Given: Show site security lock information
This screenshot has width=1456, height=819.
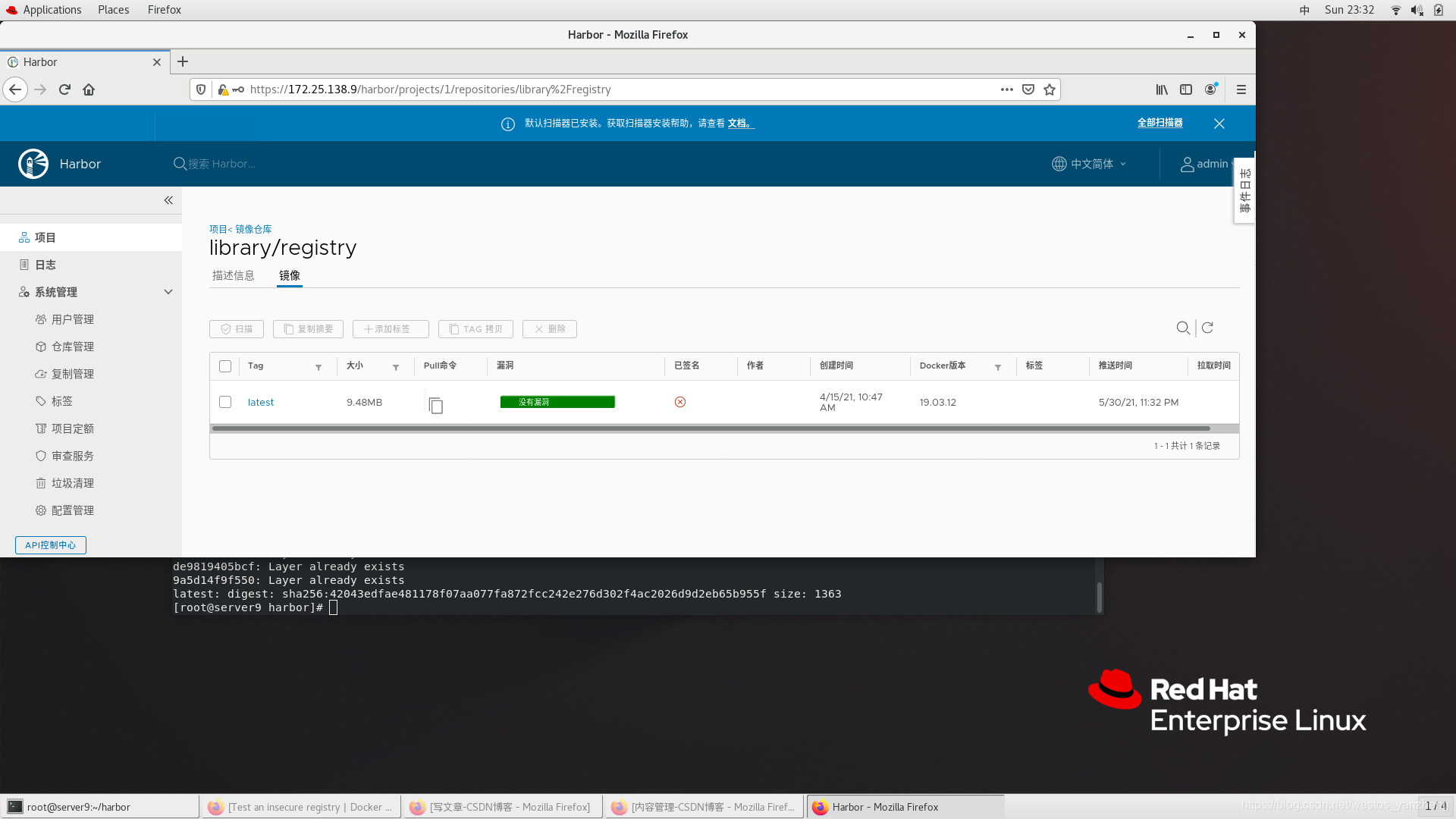Looking at the screenshot, I should 223,89.
